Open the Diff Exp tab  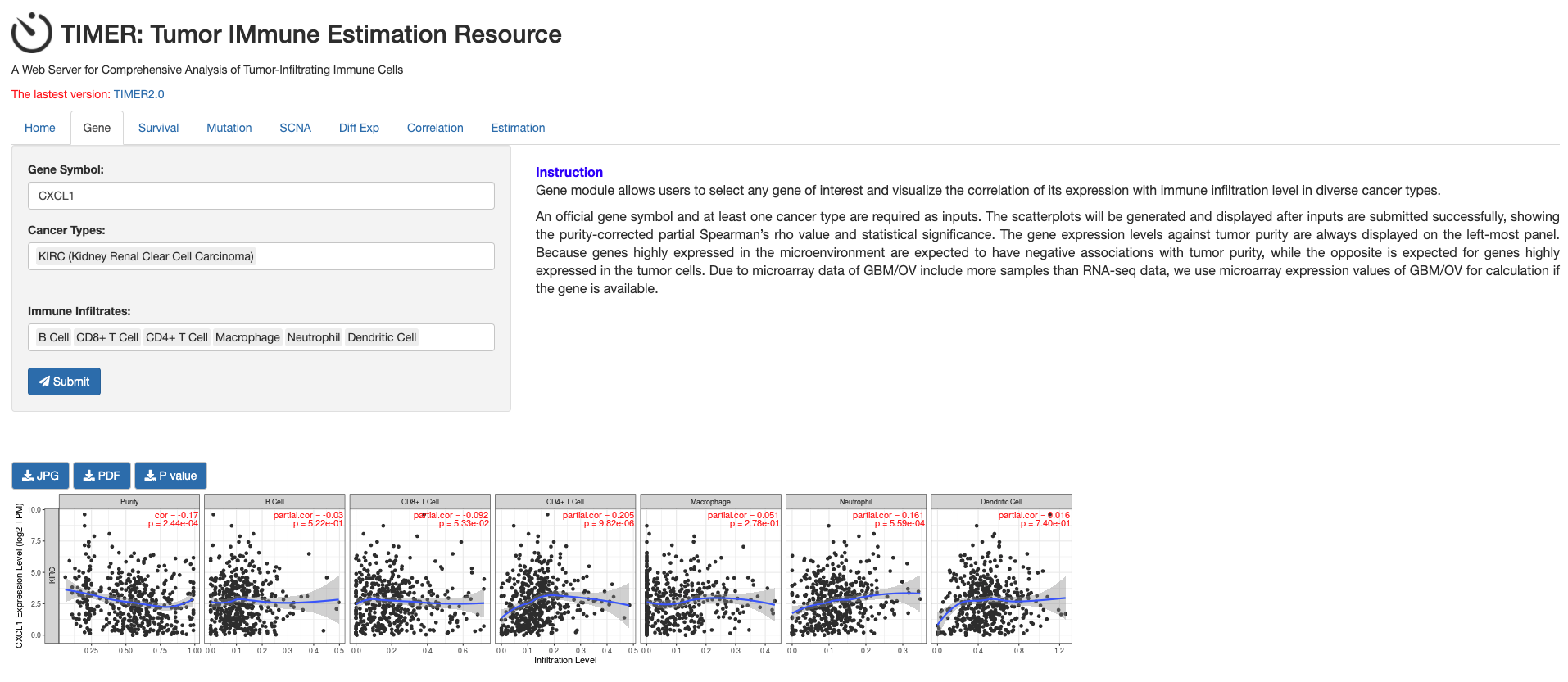tap(359, 128)
